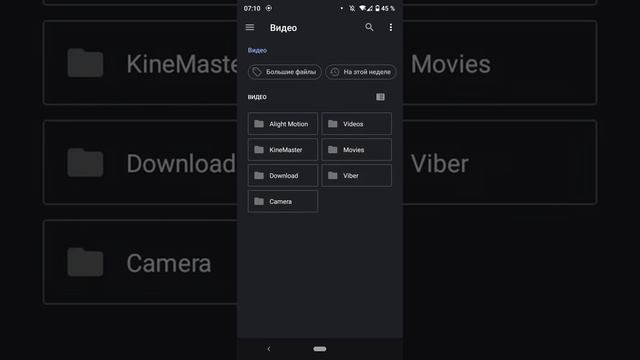Click the Wi-Fi status icon
This screenshot has width=640, height=360.
coord(362,8)
